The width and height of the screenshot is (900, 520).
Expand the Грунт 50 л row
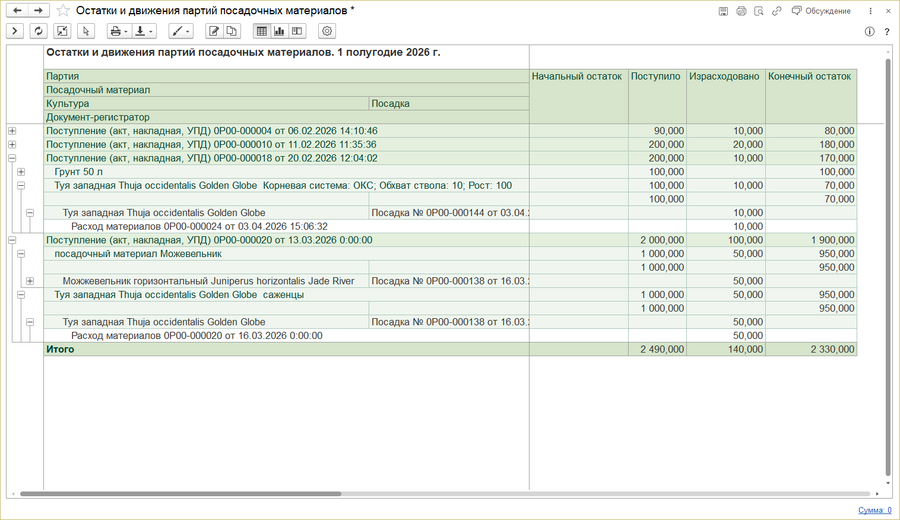click(x=21, y=172)
